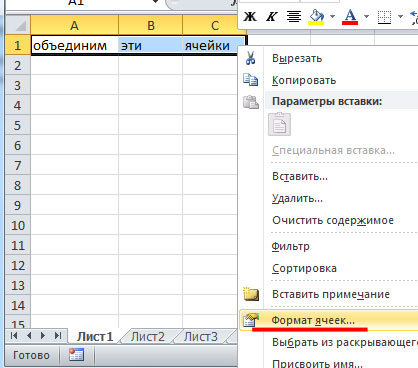Viewport: 418px width, 368px height.
Task: Select row 10 header
Action: click(18, 225)
